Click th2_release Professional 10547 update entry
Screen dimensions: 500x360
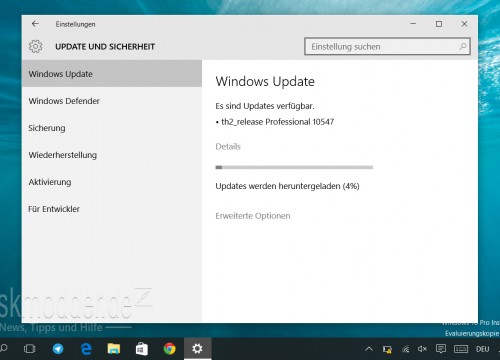(x=275, y=122)
